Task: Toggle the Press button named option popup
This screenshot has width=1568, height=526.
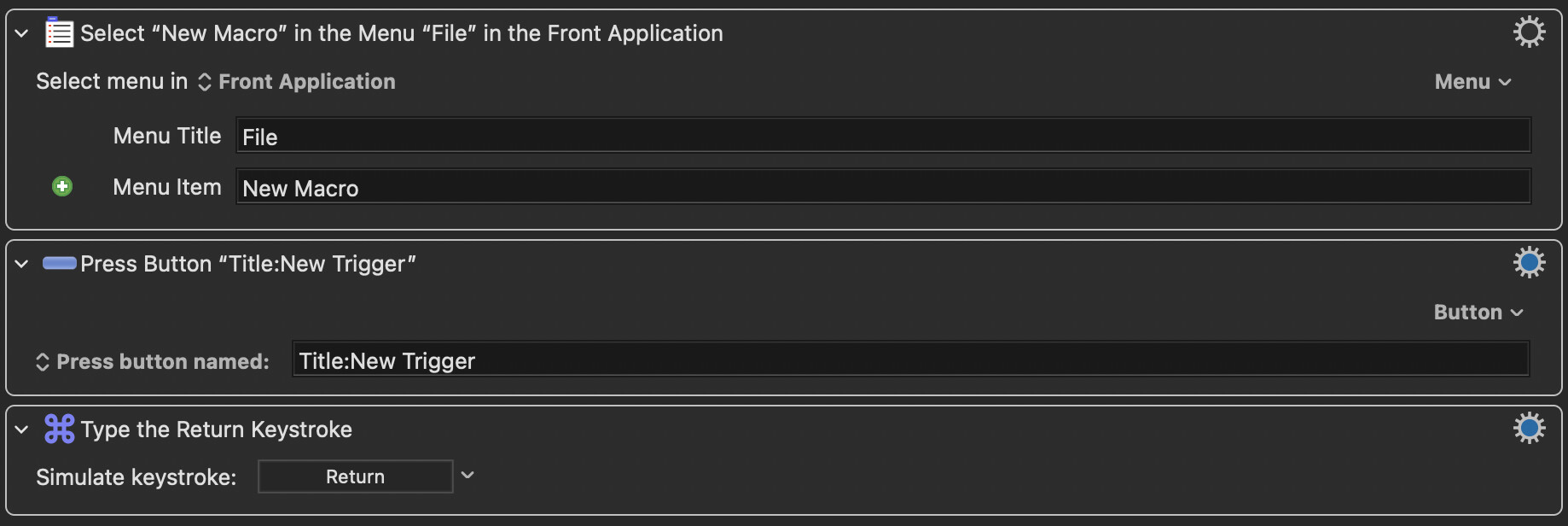Action: (152, 362)
